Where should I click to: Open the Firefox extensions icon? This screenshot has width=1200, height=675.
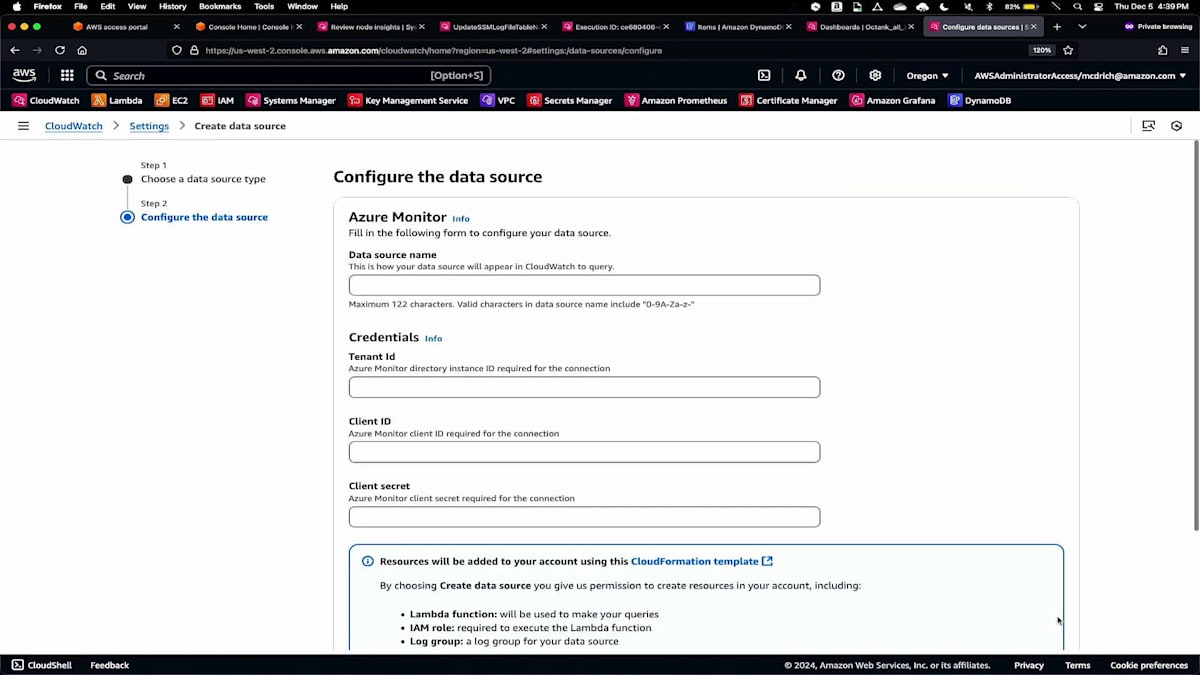click(x=1162, y=50)
